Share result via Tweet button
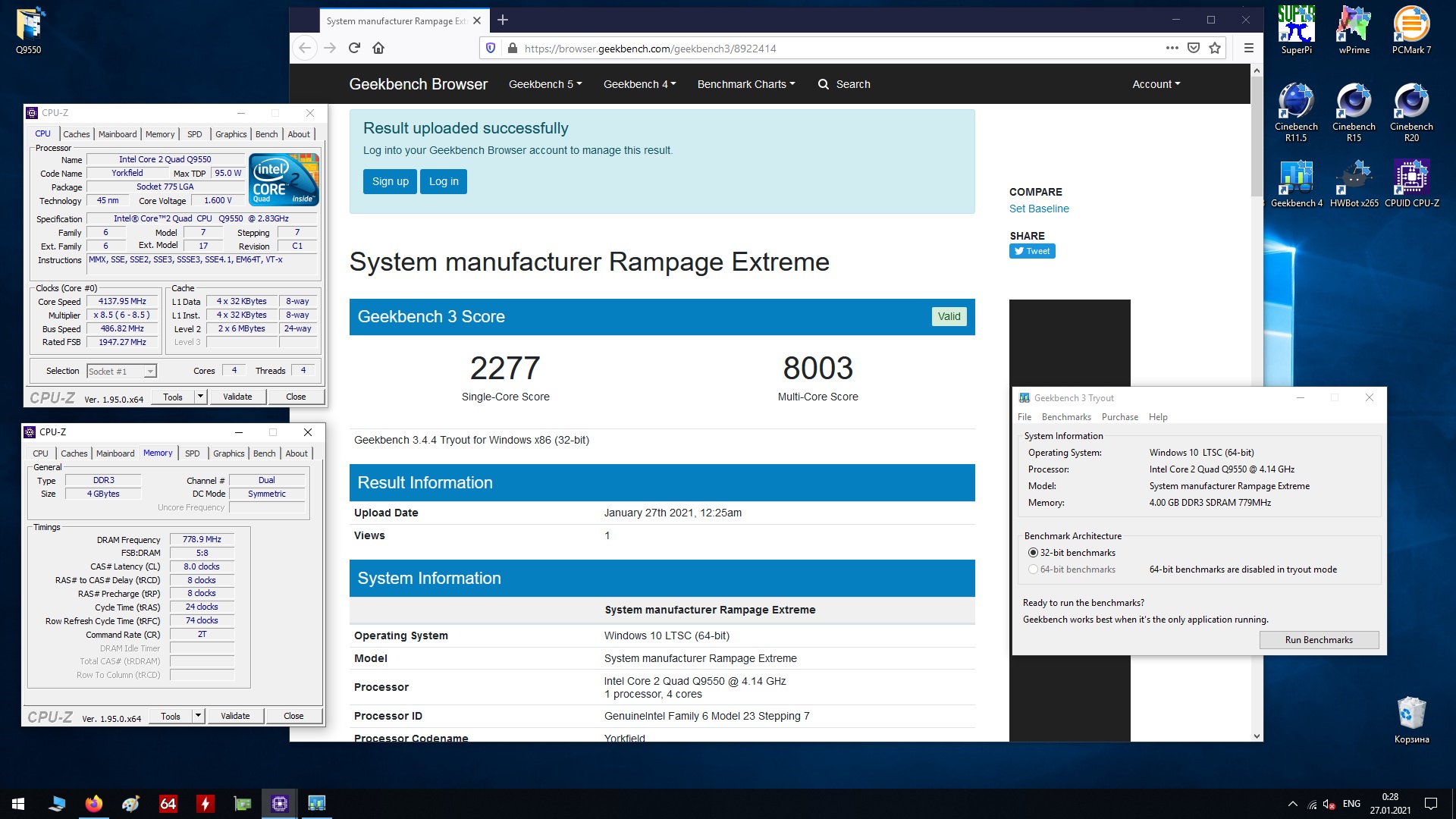 point(1032,251)
